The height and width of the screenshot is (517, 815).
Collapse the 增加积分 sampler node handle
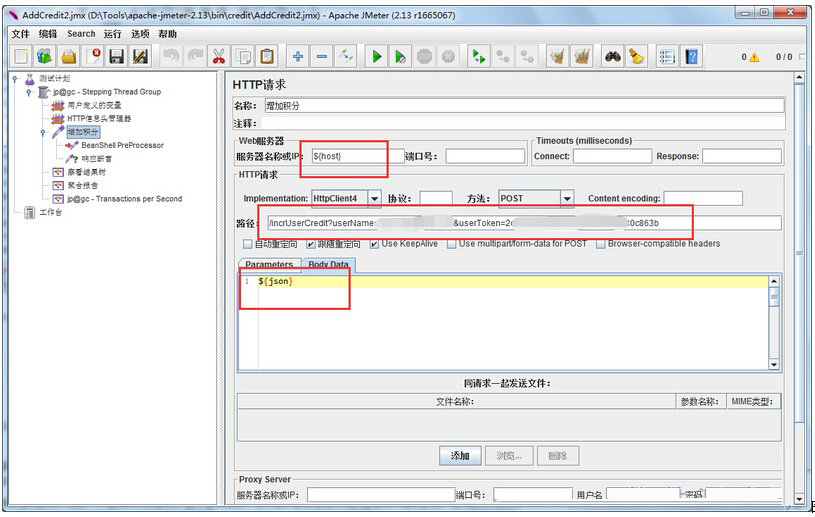43,132
